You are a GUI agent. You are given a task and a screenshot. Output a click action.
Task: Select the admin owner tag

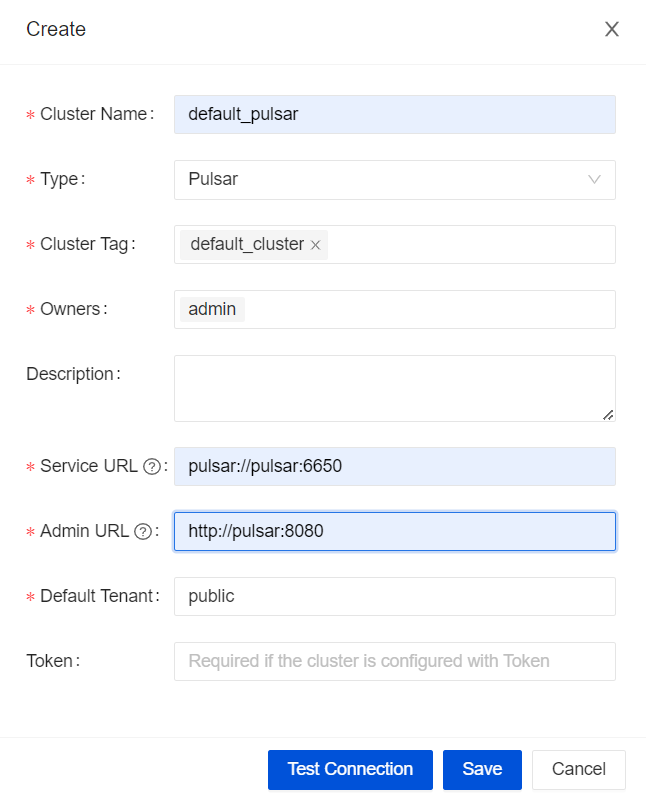[210, 309]
